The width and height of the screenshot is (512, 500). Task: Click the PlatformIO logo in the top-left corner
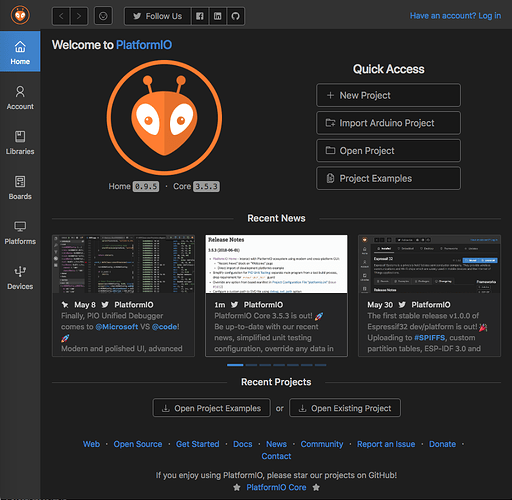pyautogui.click(x=20, y=15)
